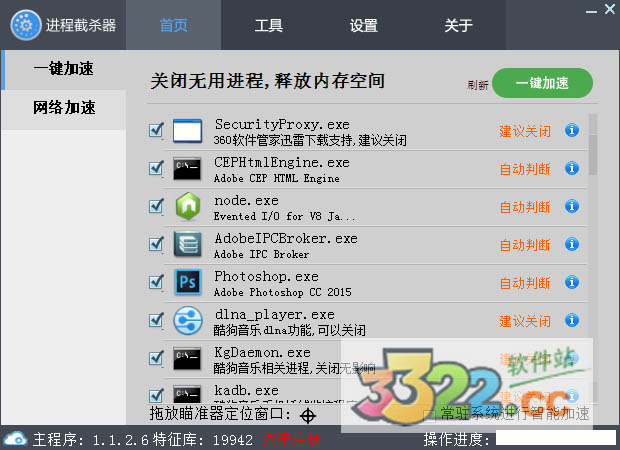This screenshot has width=620, height=450.
Task: Select the AdobeIPCBroker.exe process name
Action: (286, 238)
